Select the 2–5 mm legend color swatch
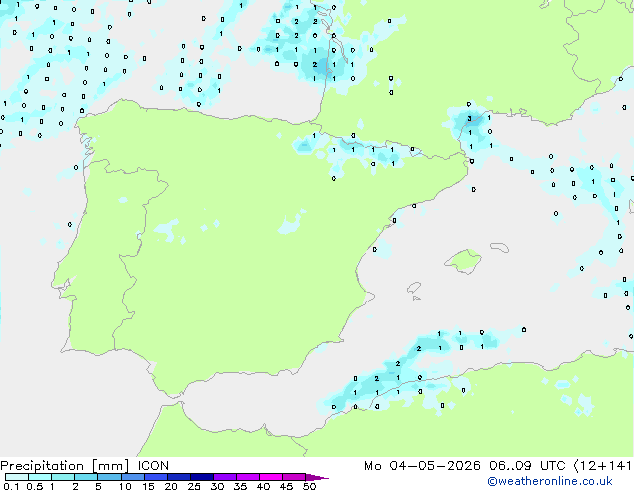 [x=86, y=477]
